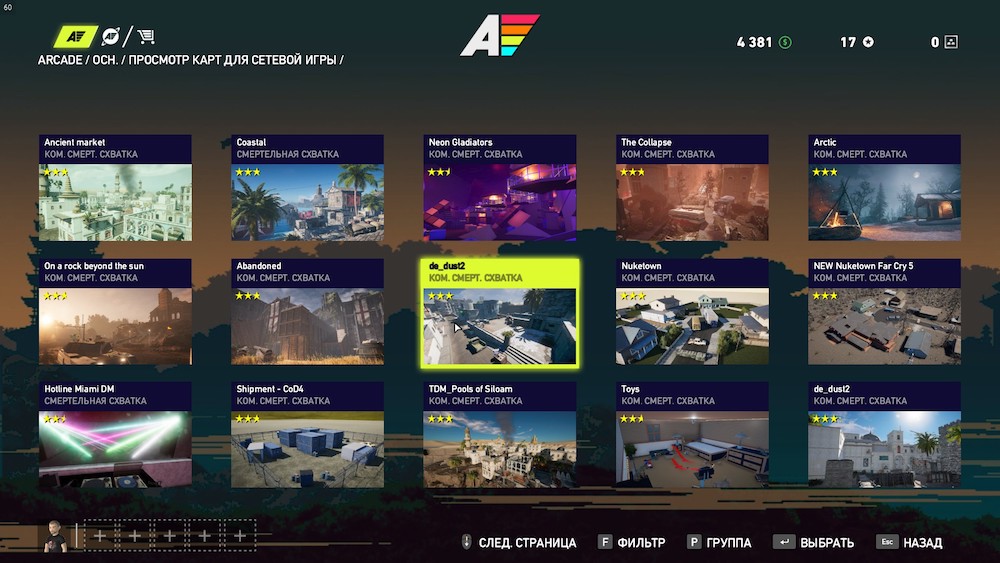This screenshot has height=563, width=1000.
Task: Click the green dollar currency icon
Action: tap(785, 42)
